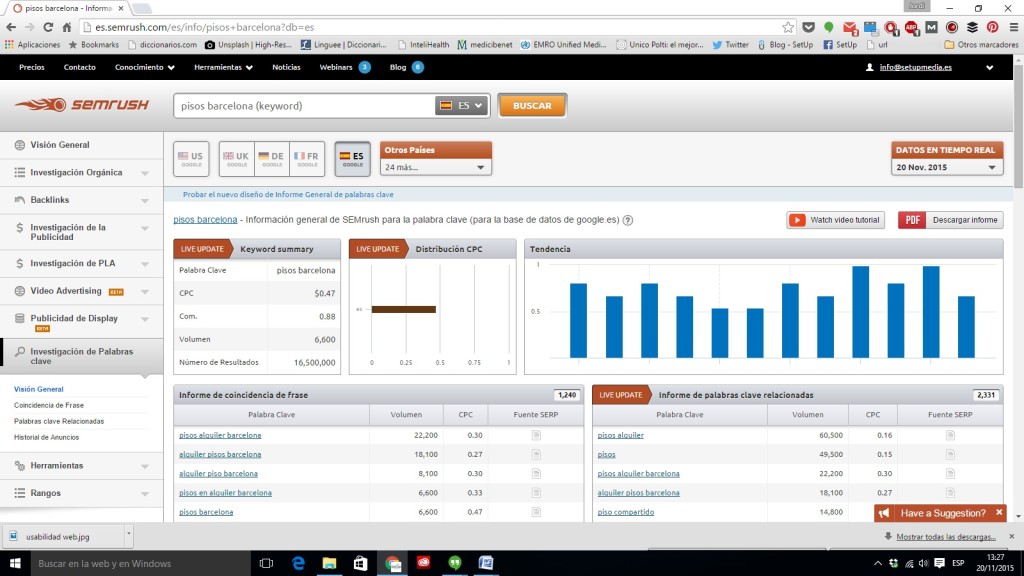Click help question mark next to google.es
This screenshot has height=576, width=1024.
pyautogui.click(x=628, y=220)
